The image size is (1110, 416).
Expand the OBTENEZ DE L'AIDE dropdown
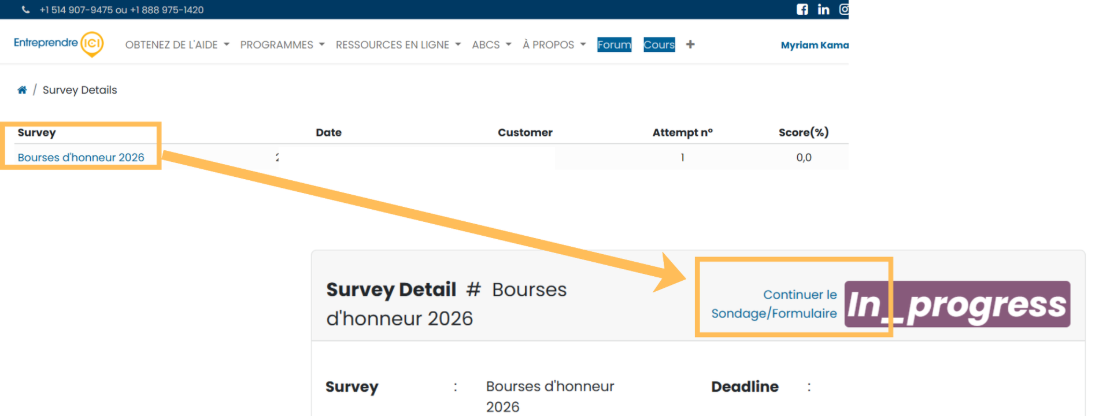[177, 45]
